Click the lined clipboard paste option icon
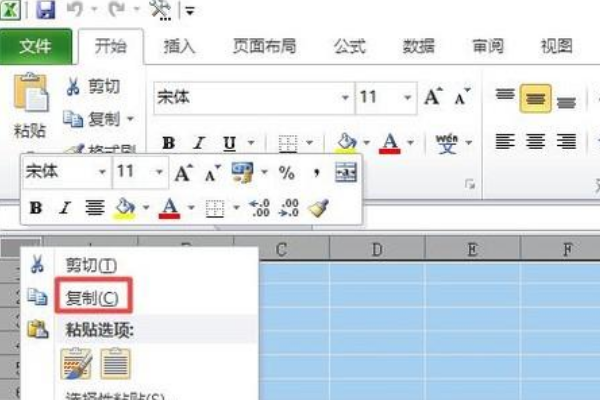600x400 pixels. coord(116,363)
